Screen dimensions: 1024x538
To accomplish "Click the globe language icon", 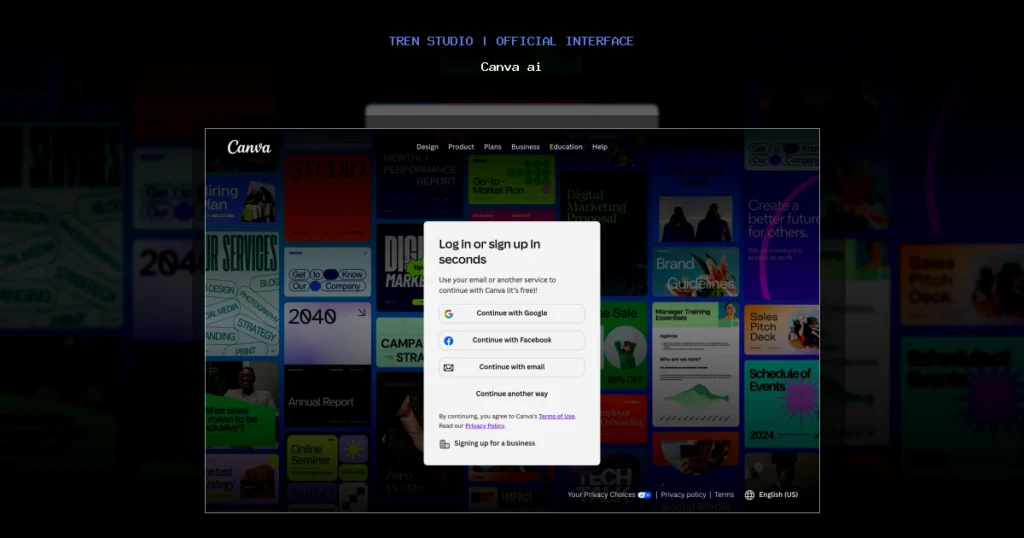I will (x=750, y=495).
